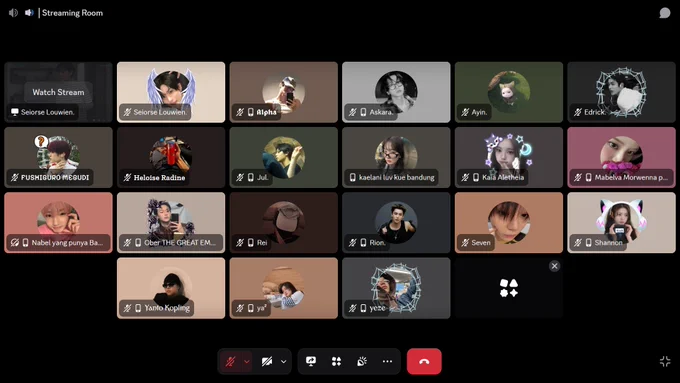
Task: Watch Seiorse Louwien's stream
Action: [58, 92]
